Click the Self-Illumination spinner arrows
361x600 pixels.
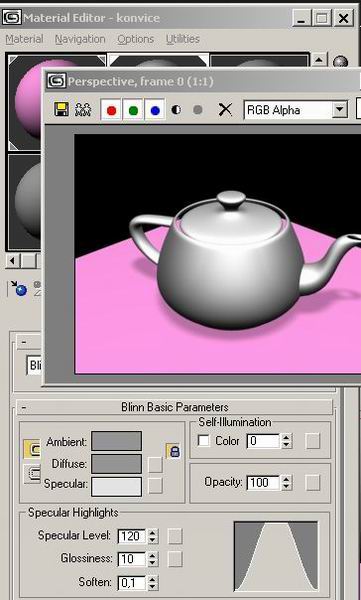click(286, 441)
